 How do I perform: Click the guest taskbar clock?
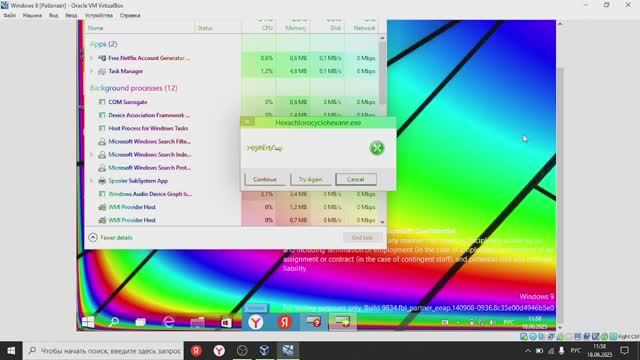(x=535, y=322)
